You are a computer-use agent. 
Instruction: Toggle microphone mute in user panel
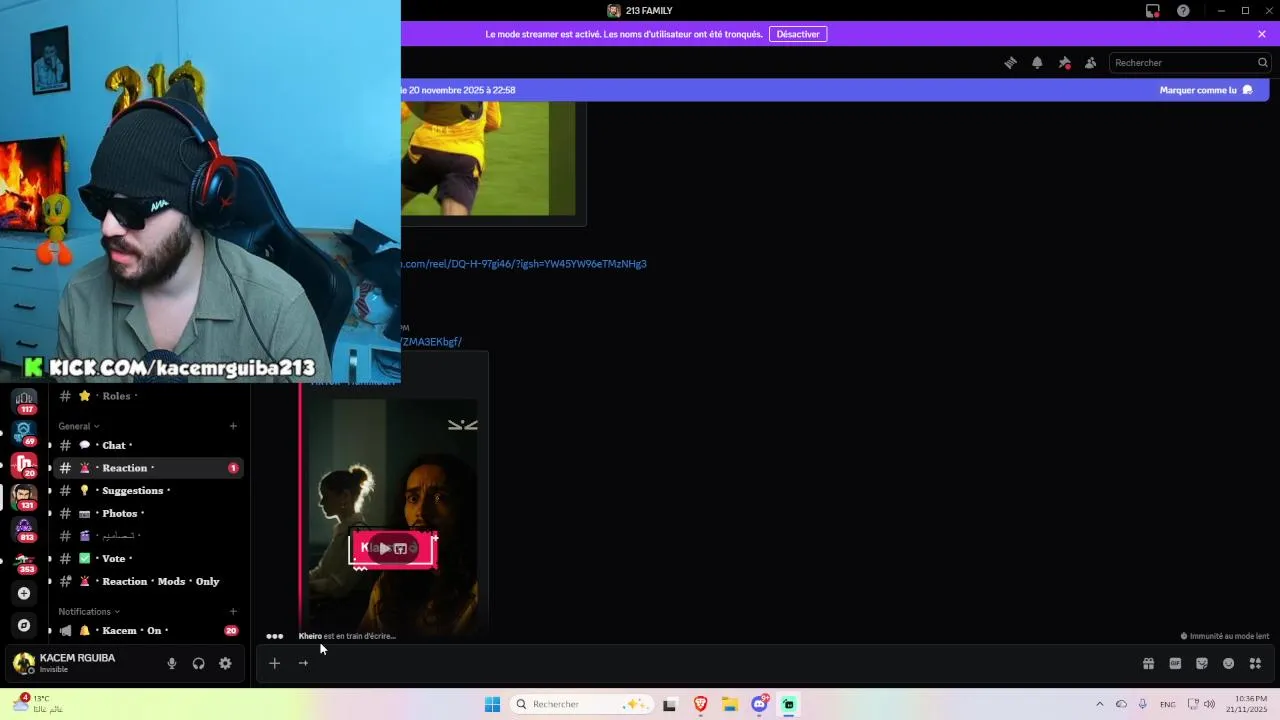tap(172, 663)
